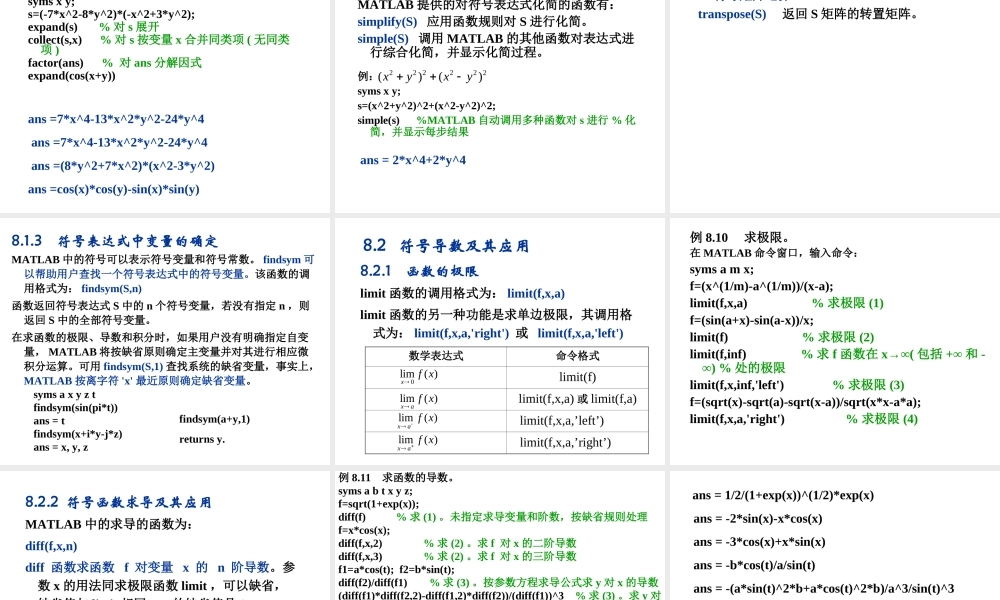Select the limit(f) cell in the table
1000x600 pixels.
[577, 376]
